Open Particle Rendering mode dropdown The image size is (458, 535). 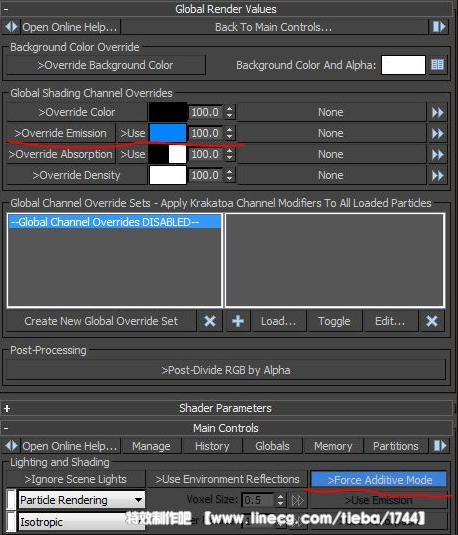[x=82, y=500]
